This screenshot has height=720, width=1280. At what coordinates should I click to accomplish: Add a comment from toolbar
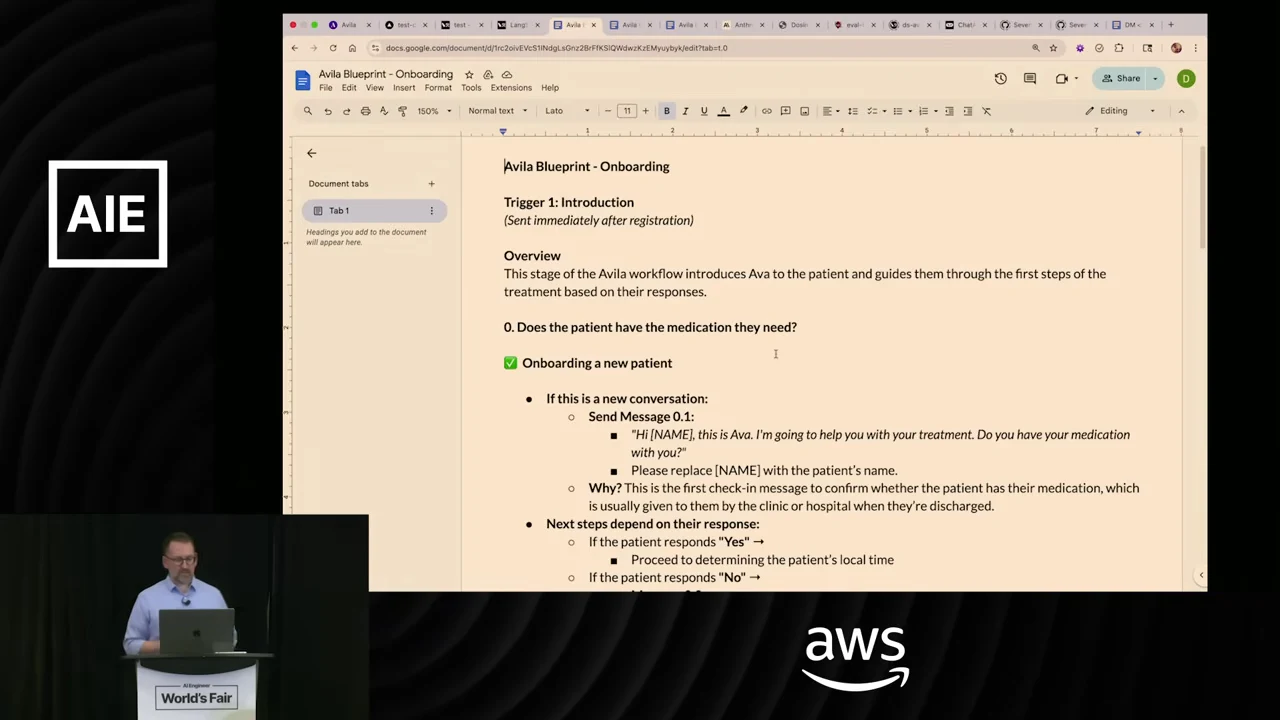(x=785, y=111)
